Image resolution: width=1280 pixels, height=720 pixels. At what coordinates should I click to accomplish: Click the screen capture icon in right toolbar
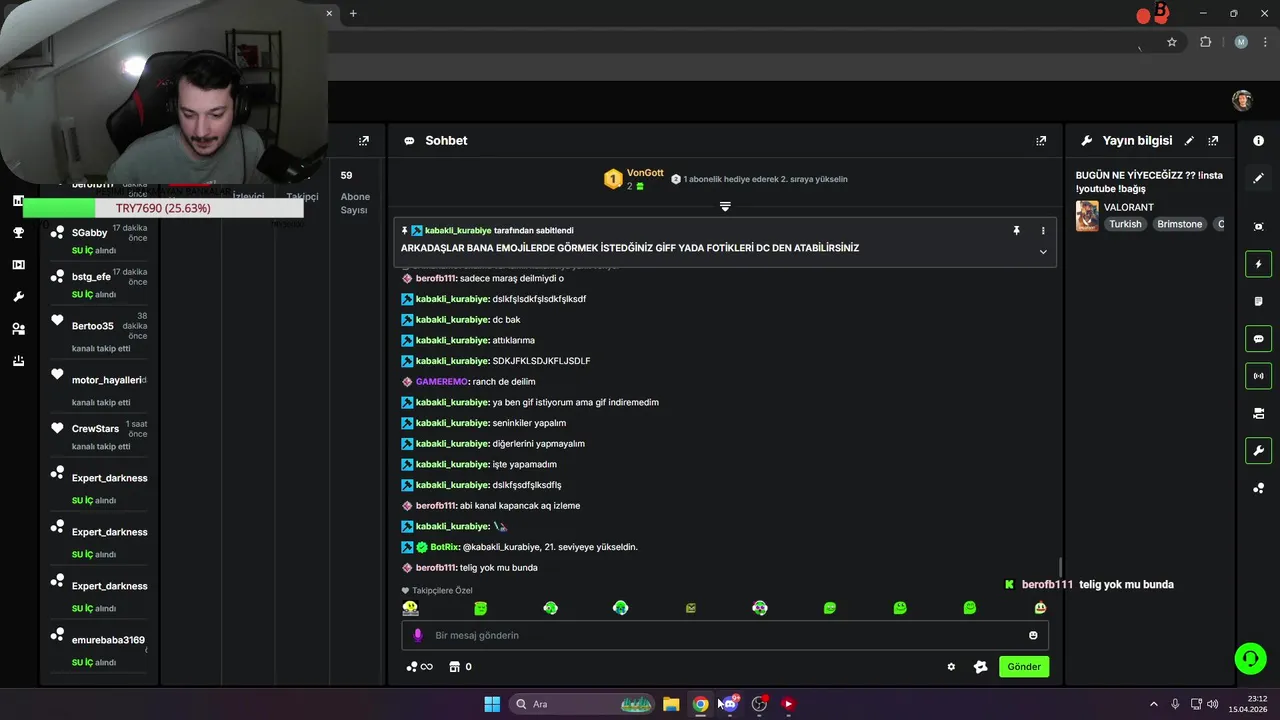coord(1258,227)
